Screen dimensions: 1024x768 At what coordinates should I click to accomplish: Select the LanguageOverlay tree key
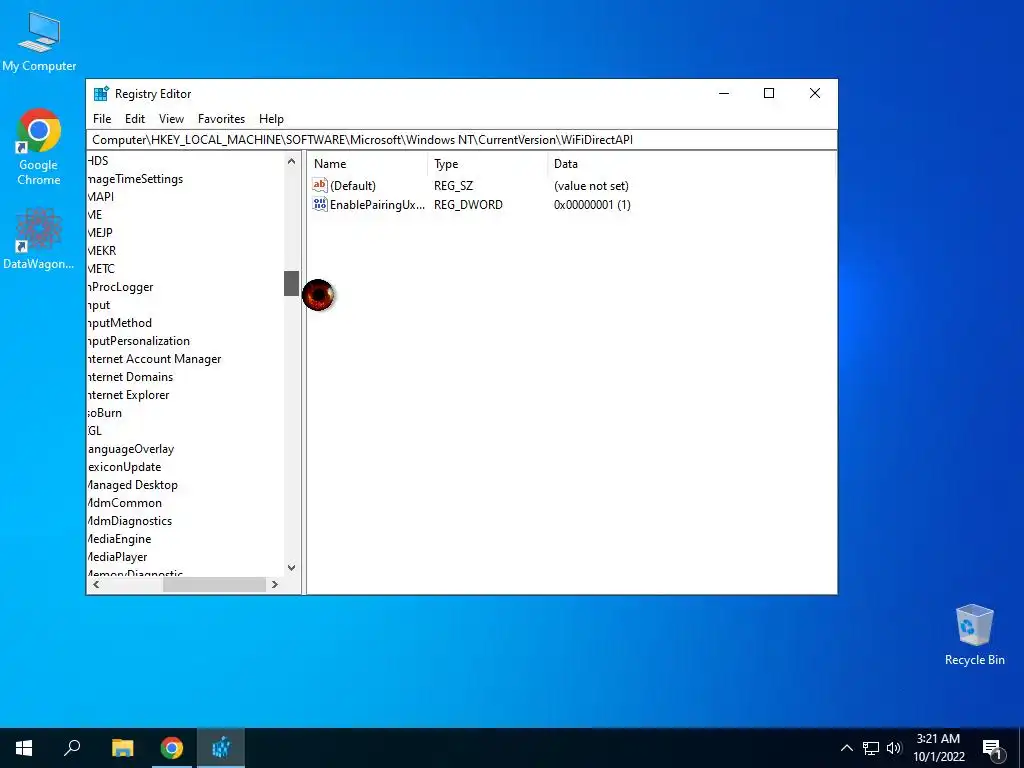[131, 449]
